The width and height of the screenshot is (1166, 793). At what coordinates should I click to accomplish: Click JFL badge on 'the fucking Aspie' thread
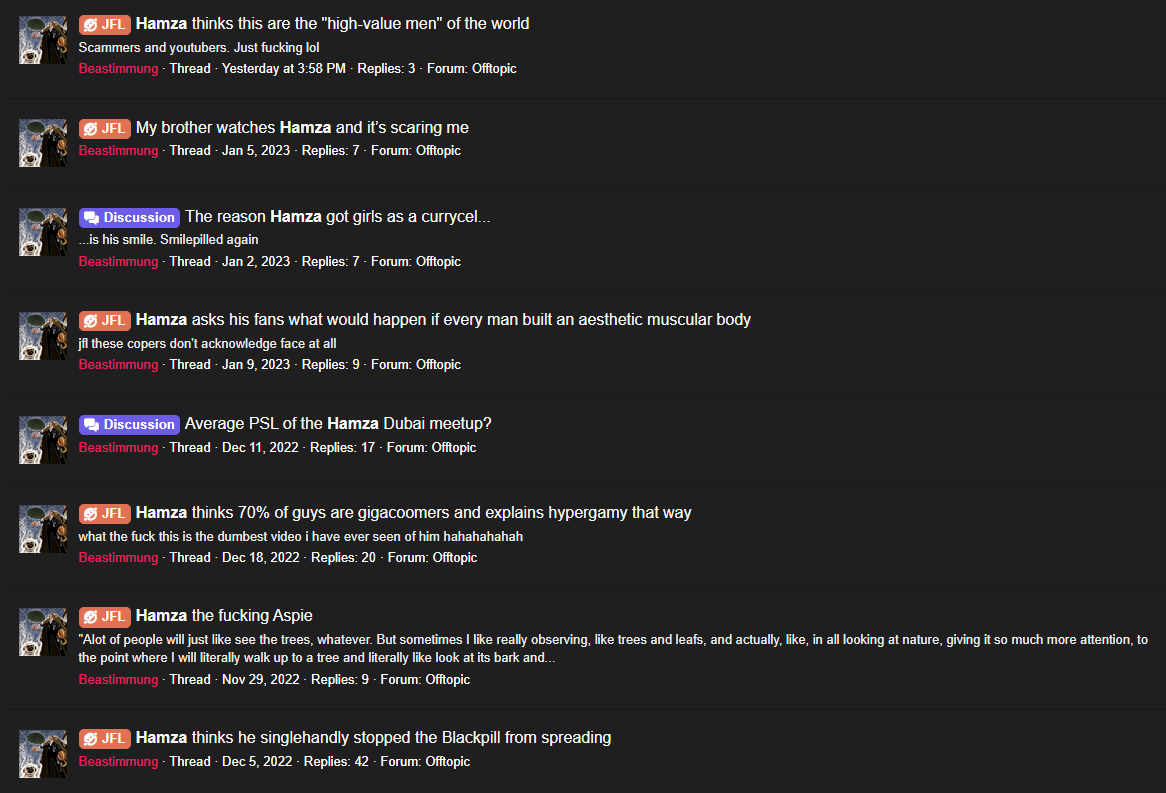click(105, 617)
